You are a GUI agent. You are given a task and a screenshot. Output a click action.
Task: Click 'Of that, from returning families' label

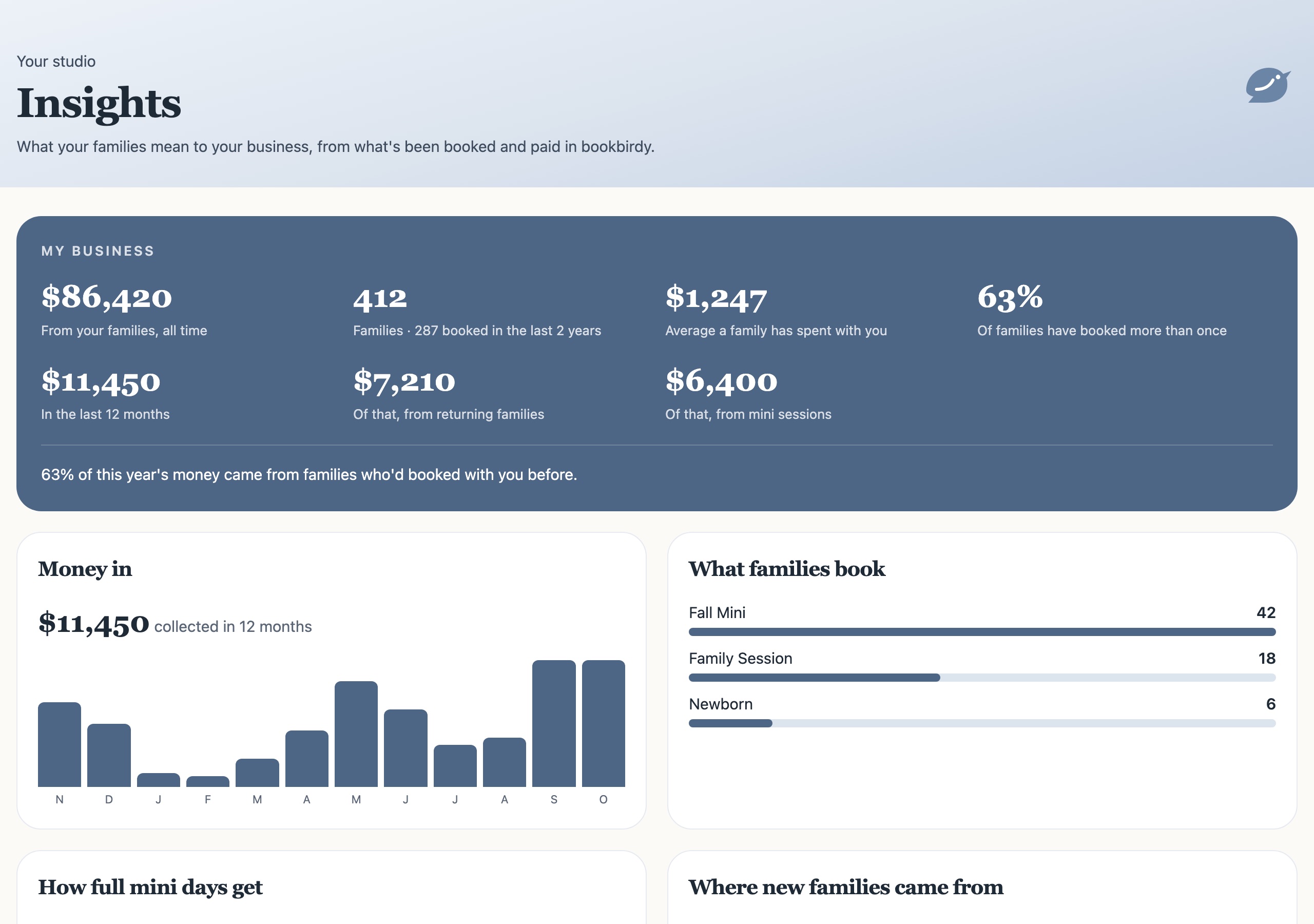click(x=448, y=414)
